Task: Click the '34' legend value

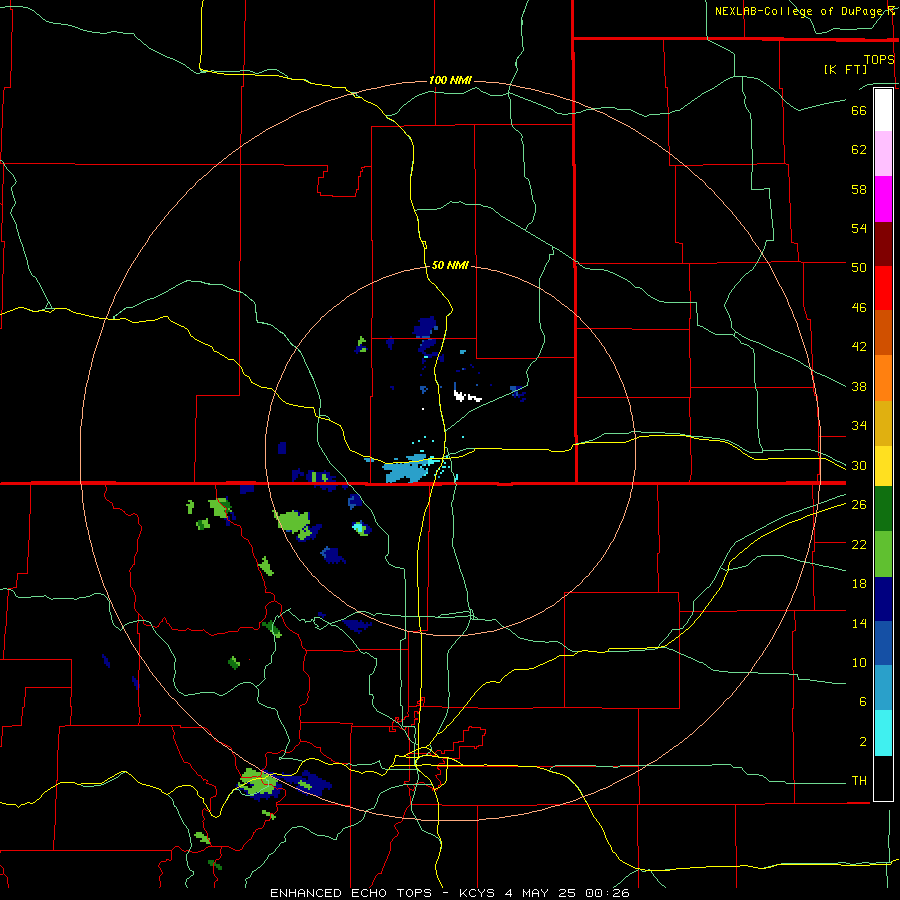Action: pyautogui.click(x=859, y=426)
